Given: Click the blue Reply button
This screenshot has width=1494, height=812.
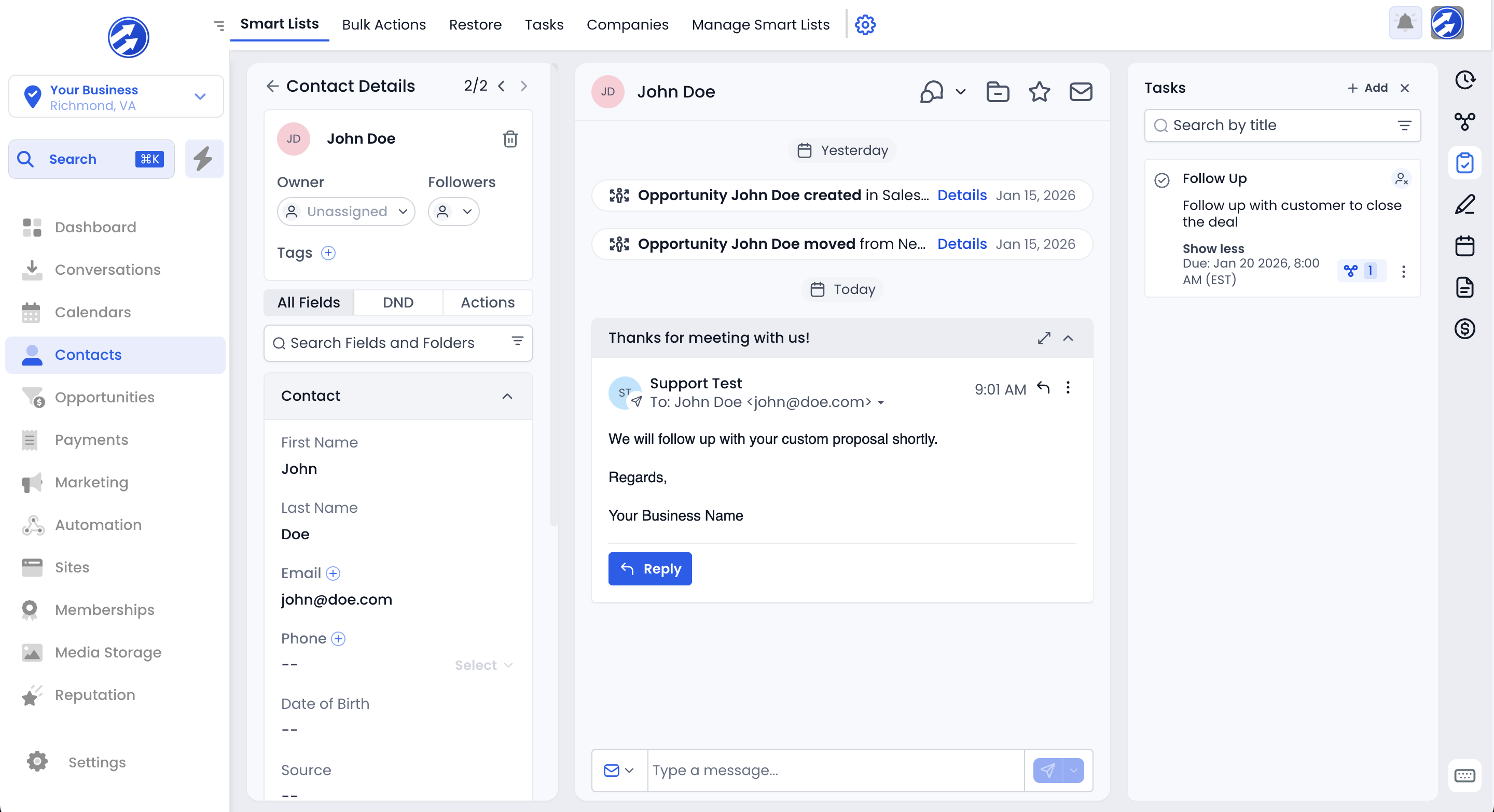Looking at the screenshot, I should [649, 569].
